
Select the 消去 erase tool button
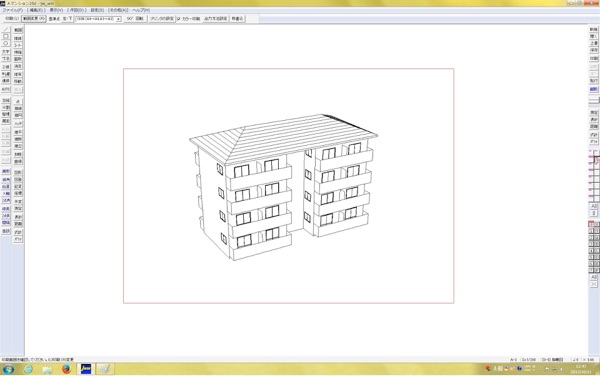pyautogui.click(x=18, y=67)
